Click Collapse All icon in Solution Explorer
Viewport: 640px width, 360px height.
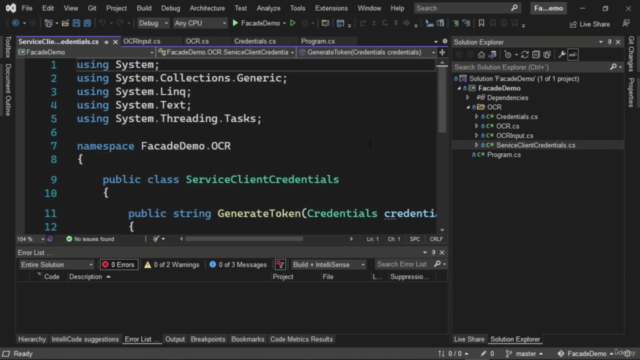pos(536,55)
